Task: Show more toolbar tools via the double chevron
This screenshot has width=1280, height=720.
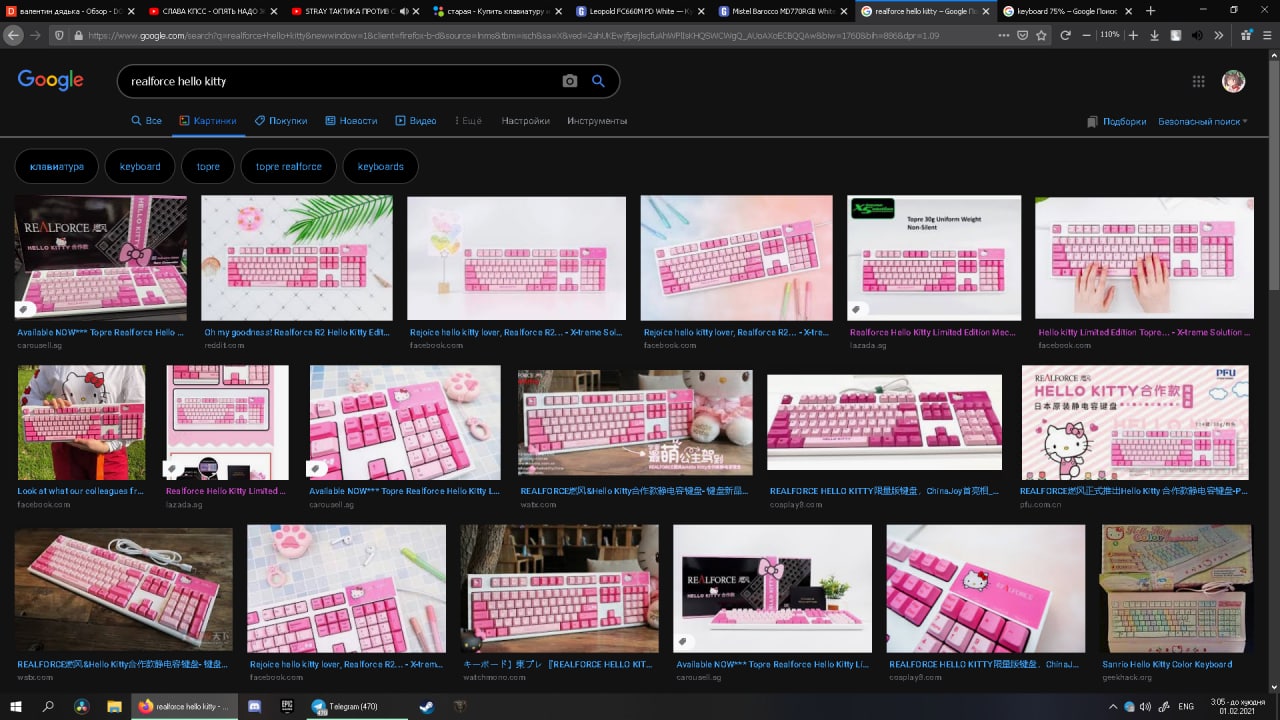Action: [x=1219, y=35]
